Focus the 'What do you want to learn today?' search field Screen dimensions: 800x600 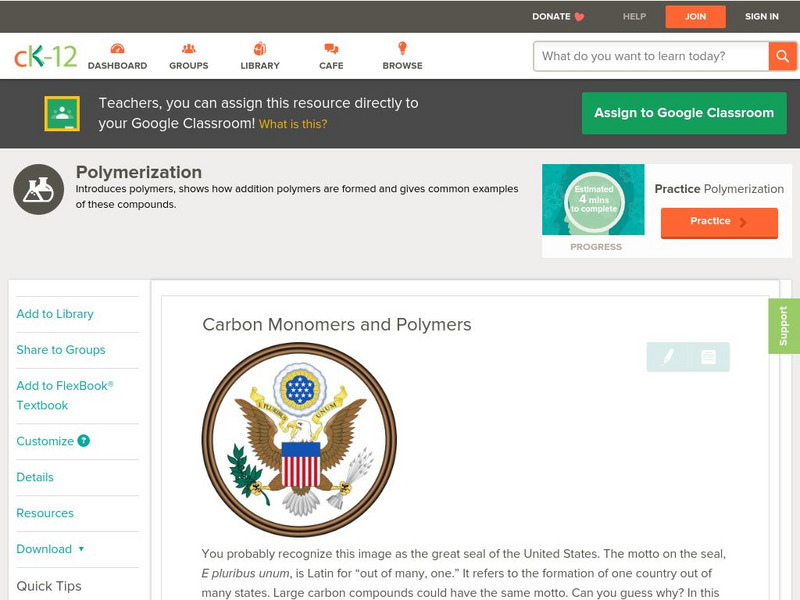[x=651, y=56]
